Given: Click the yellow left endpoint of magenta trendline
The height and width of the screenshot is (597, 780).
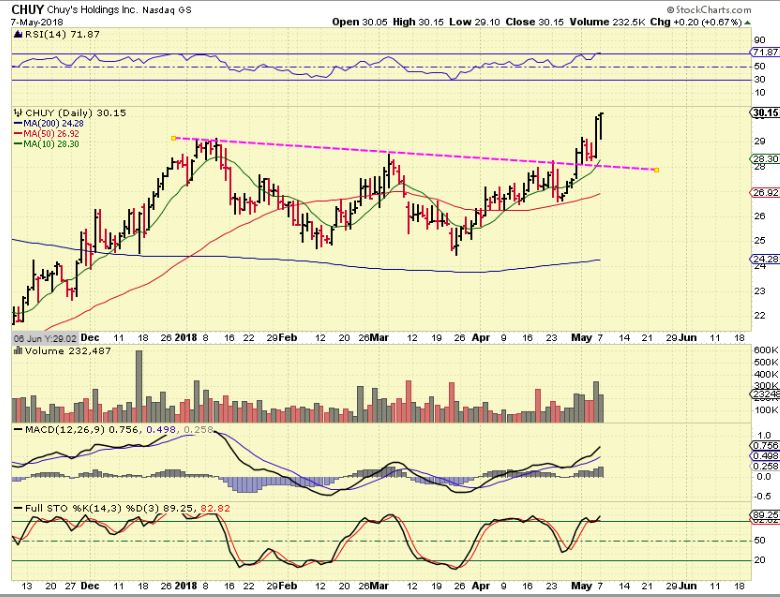Looking at the screenshot, I should pos(173,138).
